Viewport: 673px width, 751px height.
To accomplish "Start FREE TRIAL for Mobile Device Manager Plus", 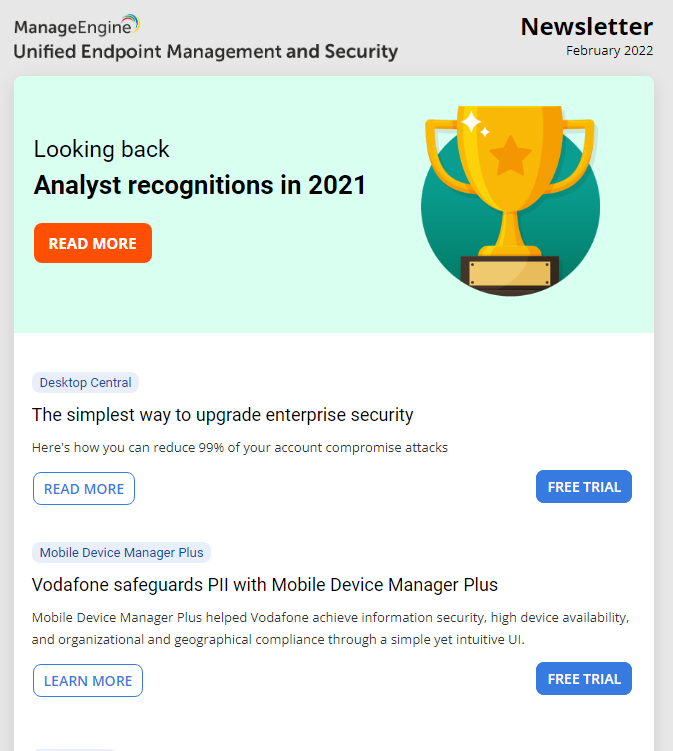I will [x=583, y=679].
